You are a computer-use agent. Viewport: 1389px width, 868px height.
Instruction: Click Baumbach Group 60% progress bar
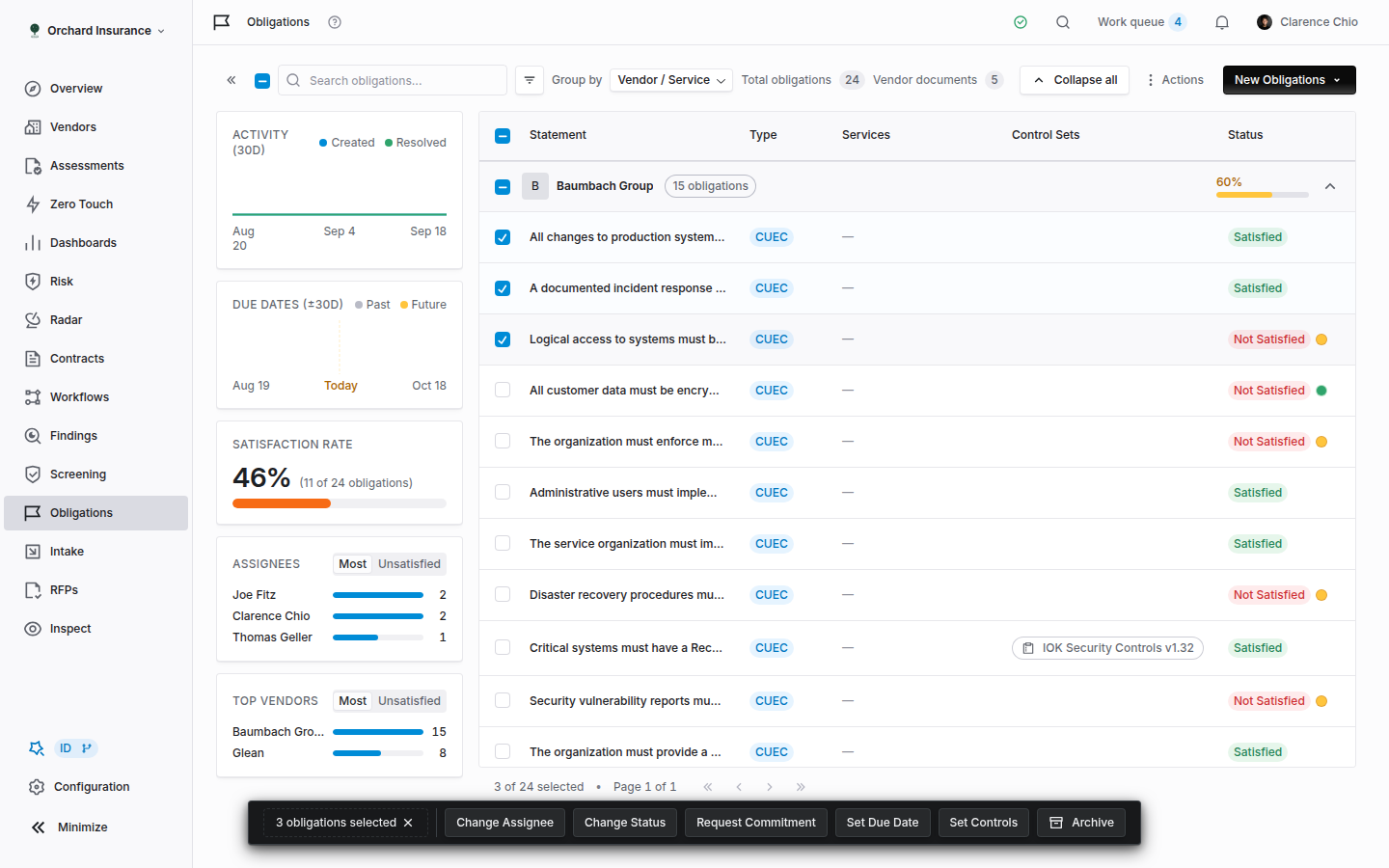tap(1263, 195)
